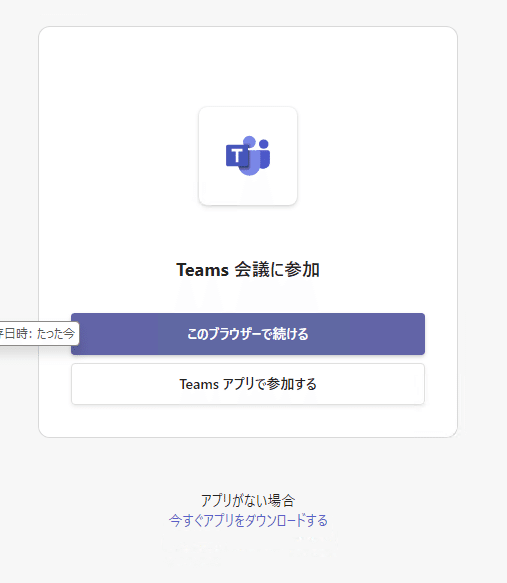Open 今すぐアプリをダウンロードする link
507x583 pixels.
(x=248, y=520)
